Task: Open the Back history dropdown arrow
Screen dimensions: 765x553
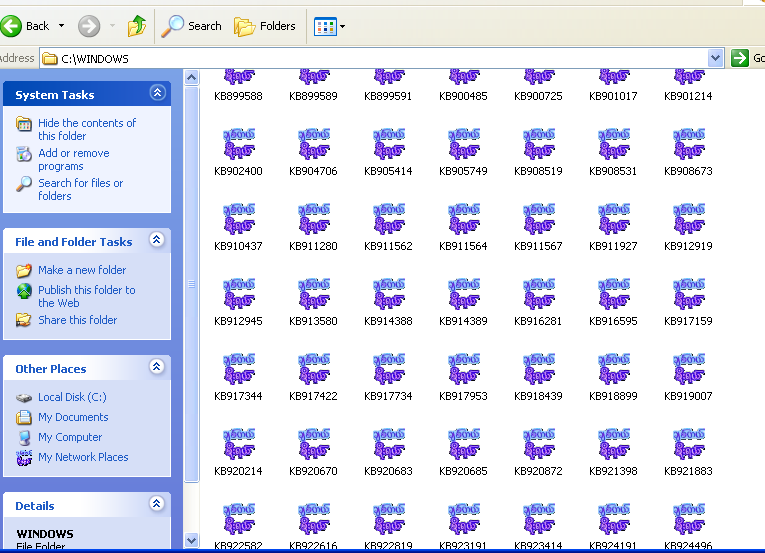Action: [61, 26]
